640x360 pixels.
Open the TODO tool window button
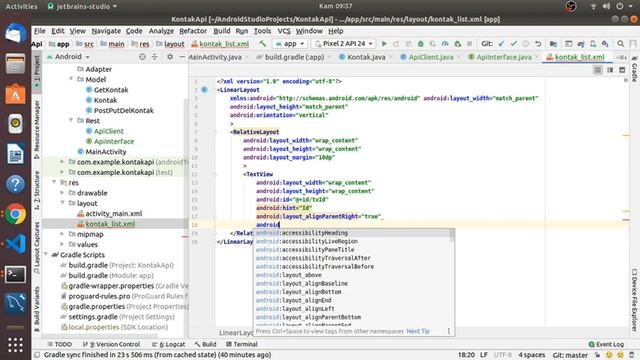point(59,344)
